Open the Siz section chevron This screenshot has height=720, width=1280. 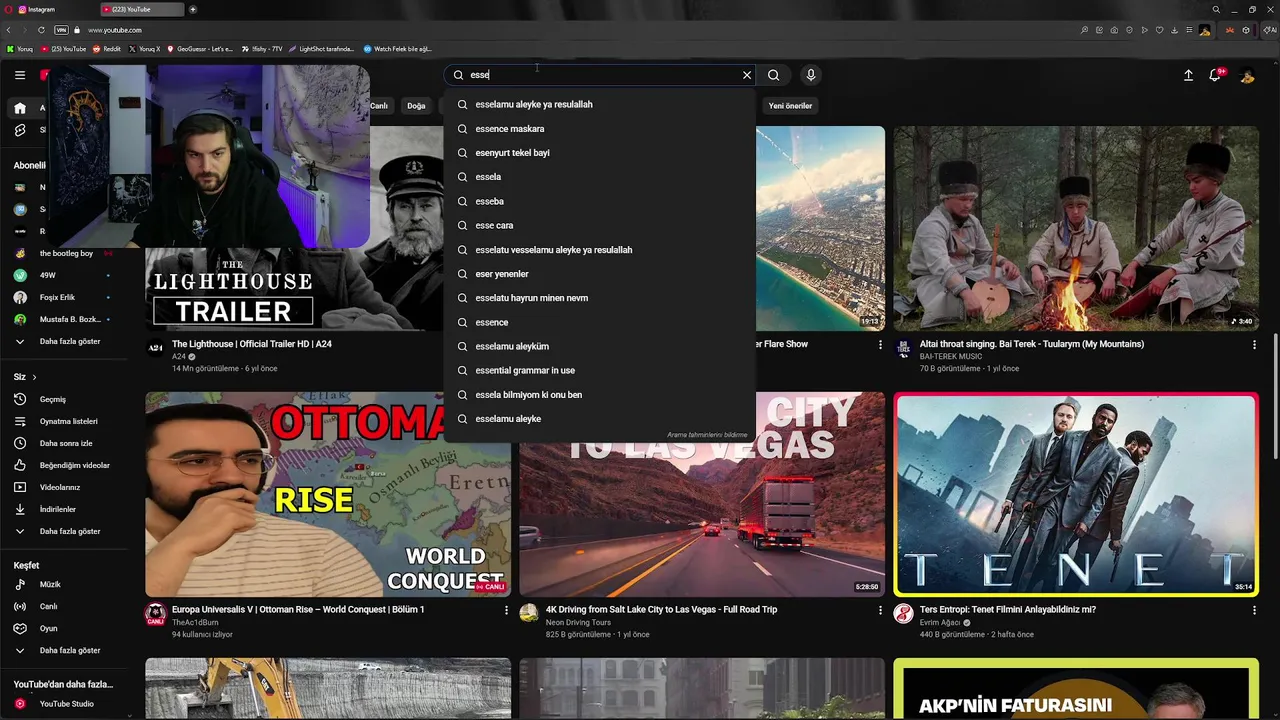tap(34, 377)
